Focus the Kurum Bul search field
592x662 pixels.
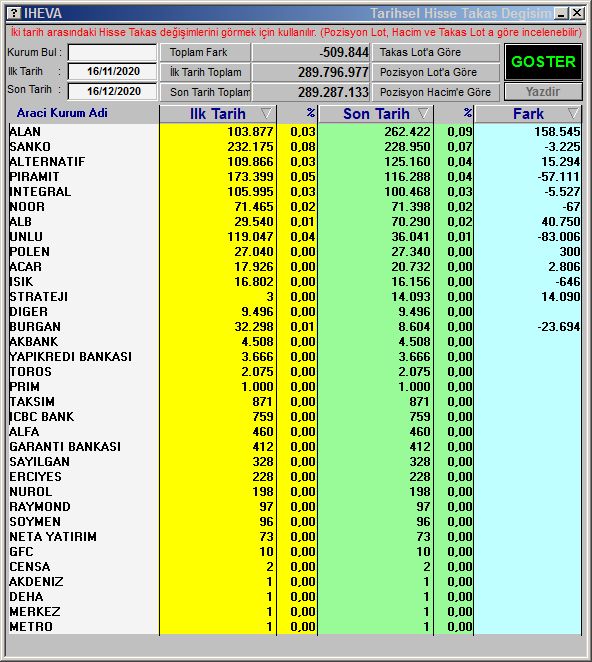pyautogui.click(x=112, y=53)
